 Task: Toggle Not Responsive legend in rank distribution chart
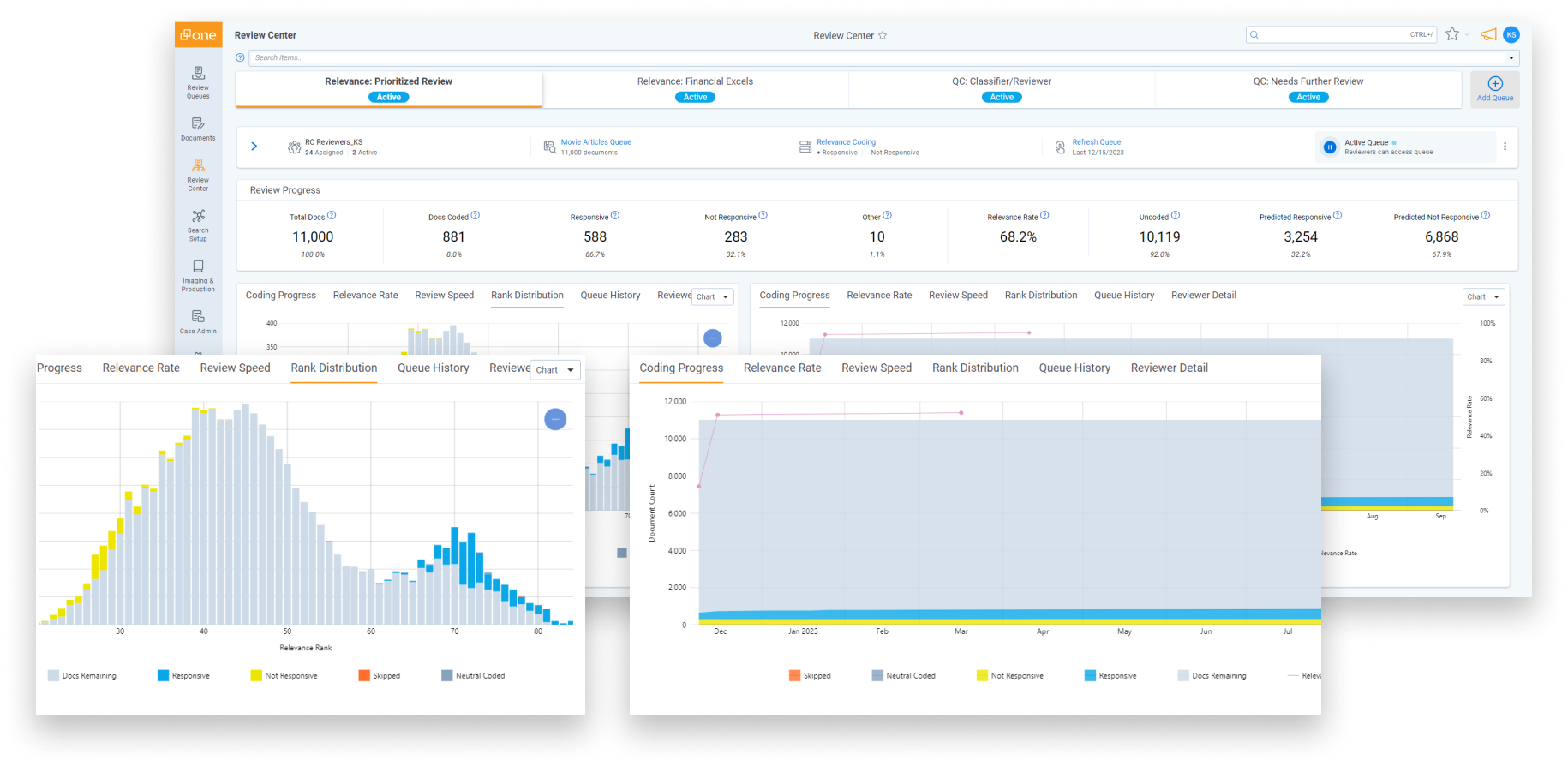(284, 675)
